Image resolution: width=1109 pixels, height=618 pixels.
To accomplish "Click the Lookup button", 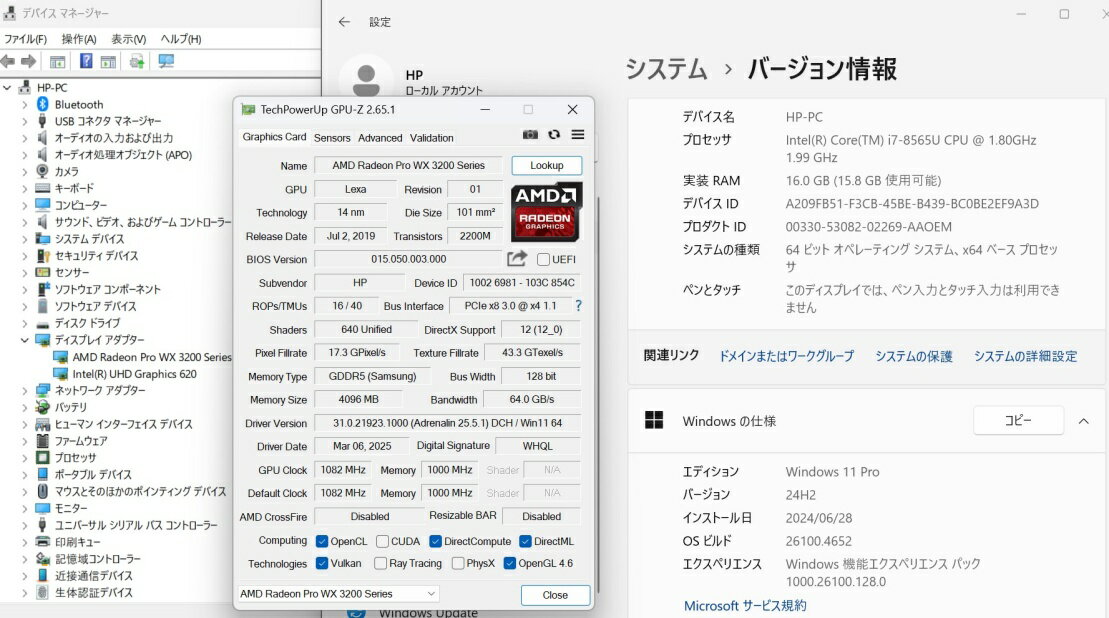I will (x=546, y=165).
